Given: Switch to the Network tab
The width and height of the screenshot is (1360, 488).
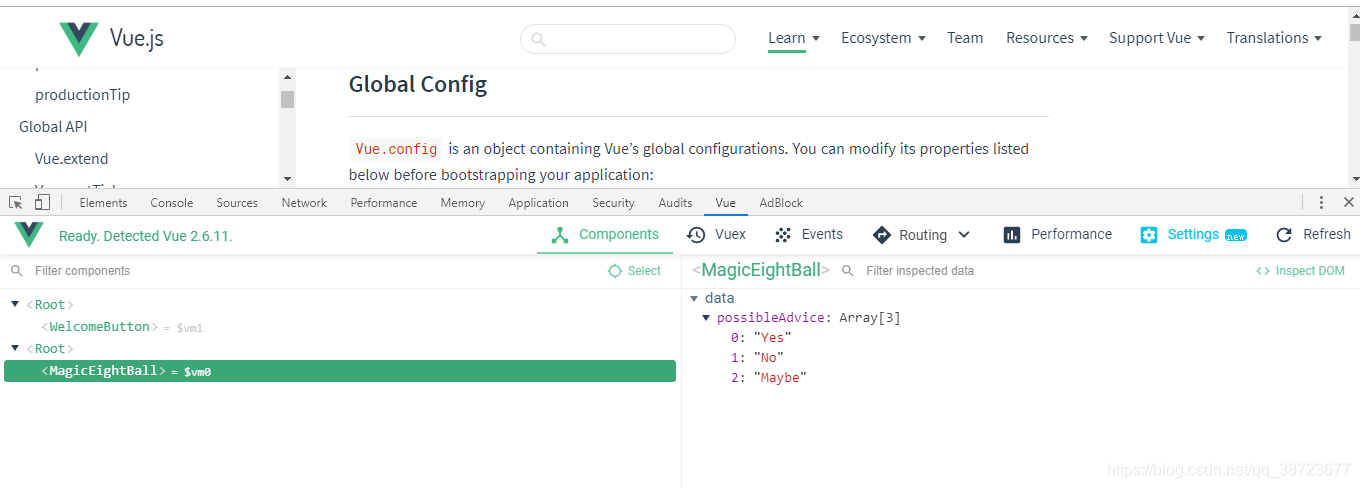Looking at the screenshot, I should [x=304, y=203].
